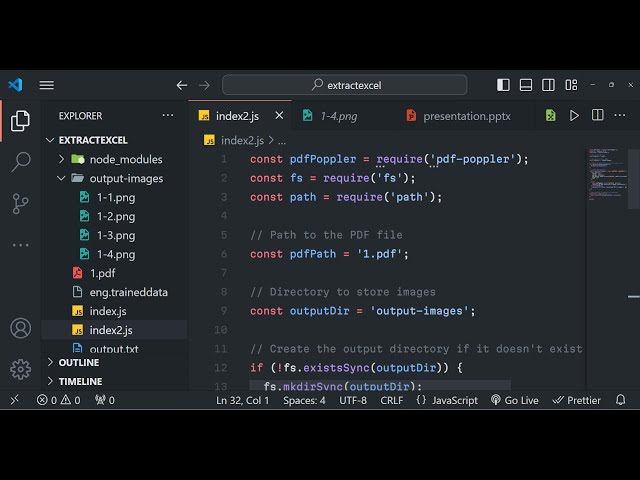Viewport: 640px width, 480px height.
Task: Switch to the 1-4.png tab
Action: pyautogui.click(x=338, y=116)
